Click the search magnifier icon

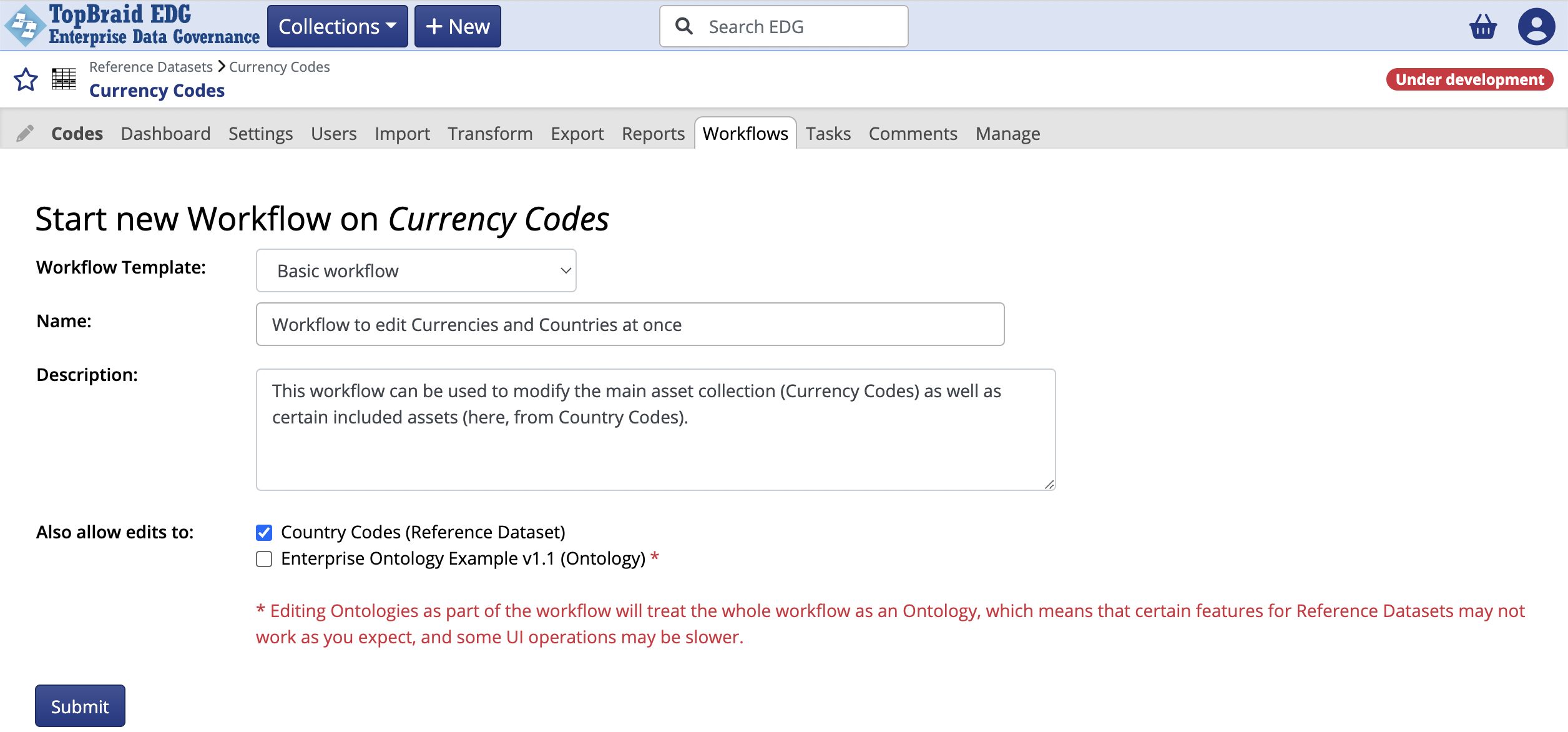684,26
